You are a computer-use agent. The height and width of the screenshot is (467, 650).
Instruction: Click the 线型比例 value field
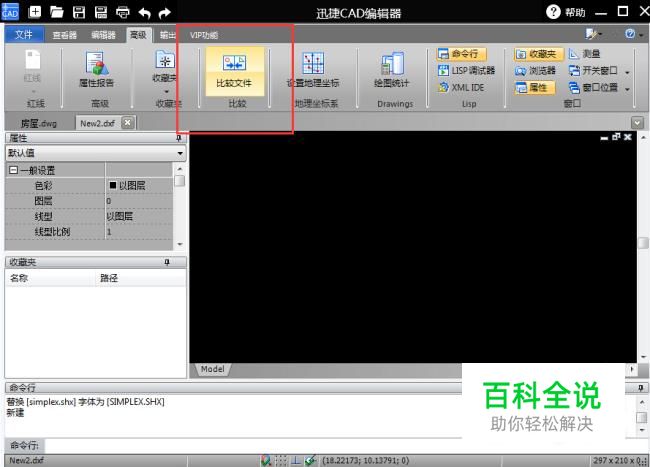[x=139, y=232]
